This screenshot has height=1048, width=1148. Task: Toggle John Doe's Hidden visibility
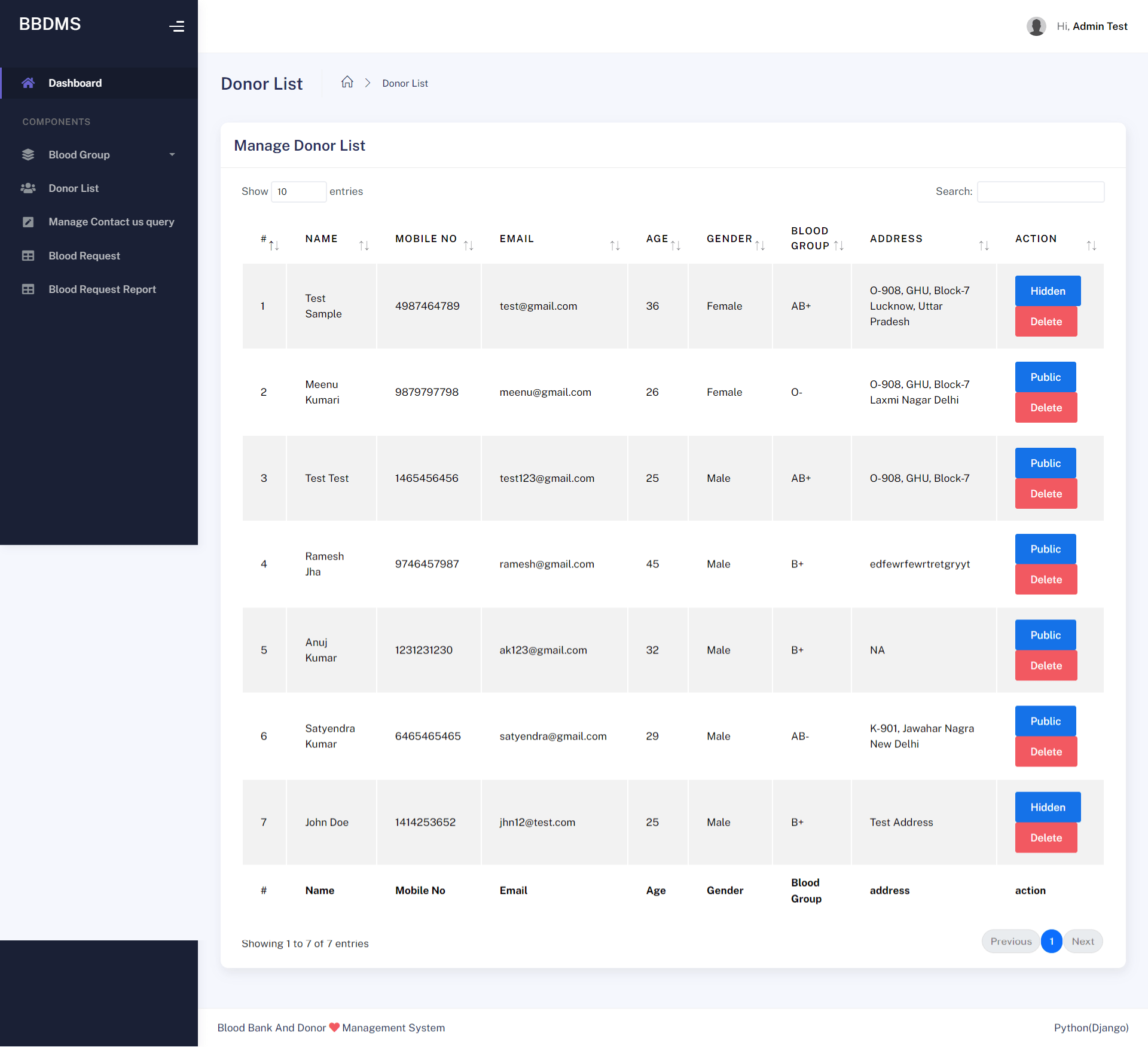(x=1047, y=807)
